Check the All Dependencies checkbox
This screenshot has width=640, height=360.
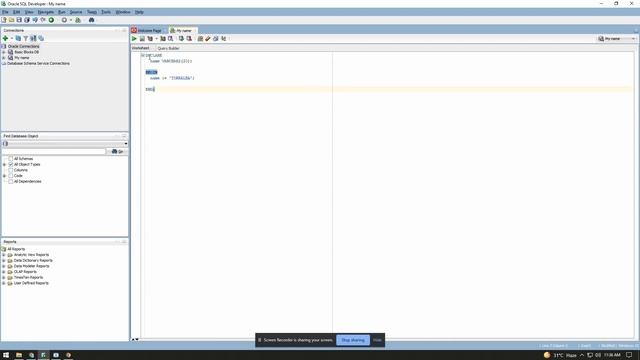coord(11,182)
